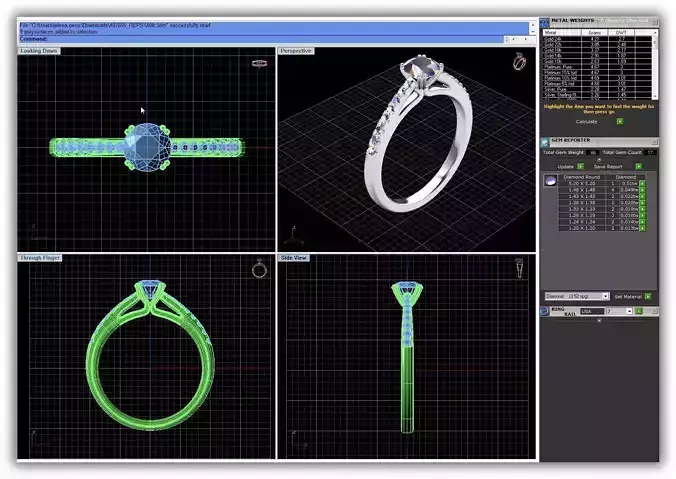Image resolution: width=676 pixels, height=479 pixels.
Task: Click the Set Material label
Action: click(x=628, y=297)
